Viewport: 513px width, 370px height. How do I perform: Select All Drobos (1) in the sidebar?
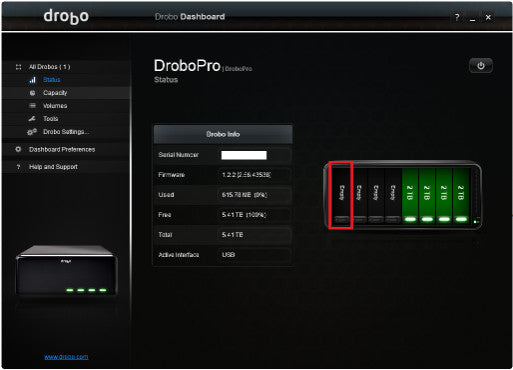point(49,67)
